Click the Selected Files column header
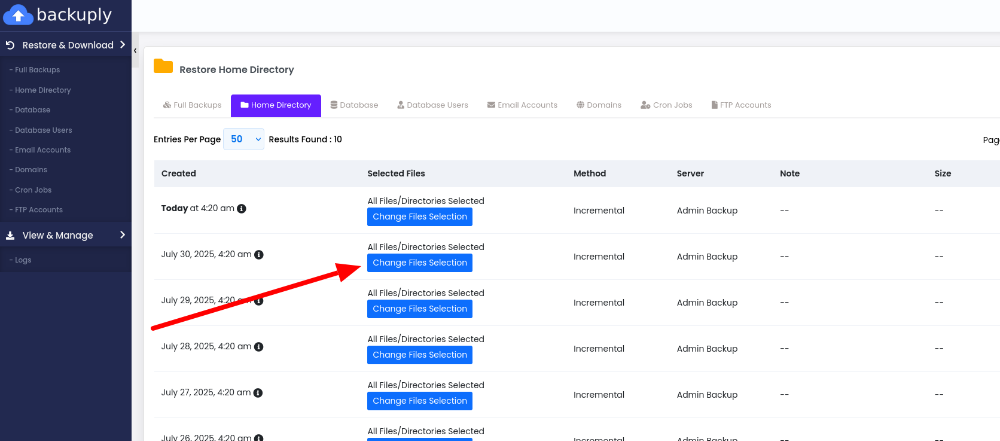This screenshot has width=1000, height=441. click(x=396, y=174)
